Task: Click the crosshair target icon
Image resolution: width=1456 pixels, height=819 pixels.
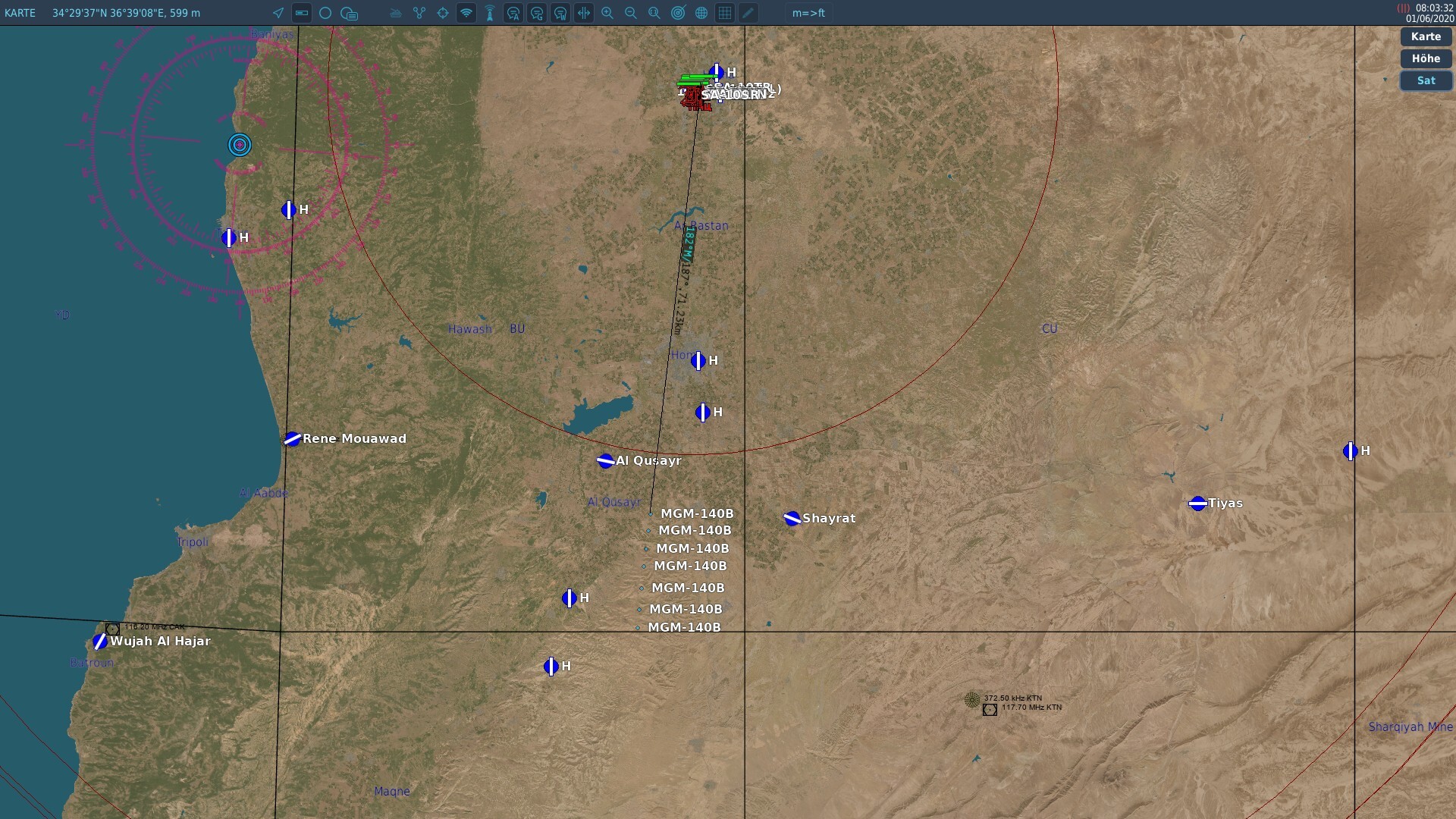Action: click(443, 13)
